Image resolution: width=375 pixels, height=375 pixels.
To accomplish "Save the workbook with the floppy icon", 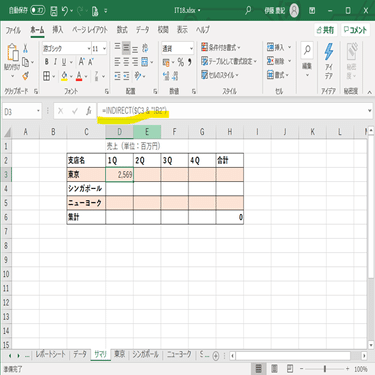I will point(54,11).
